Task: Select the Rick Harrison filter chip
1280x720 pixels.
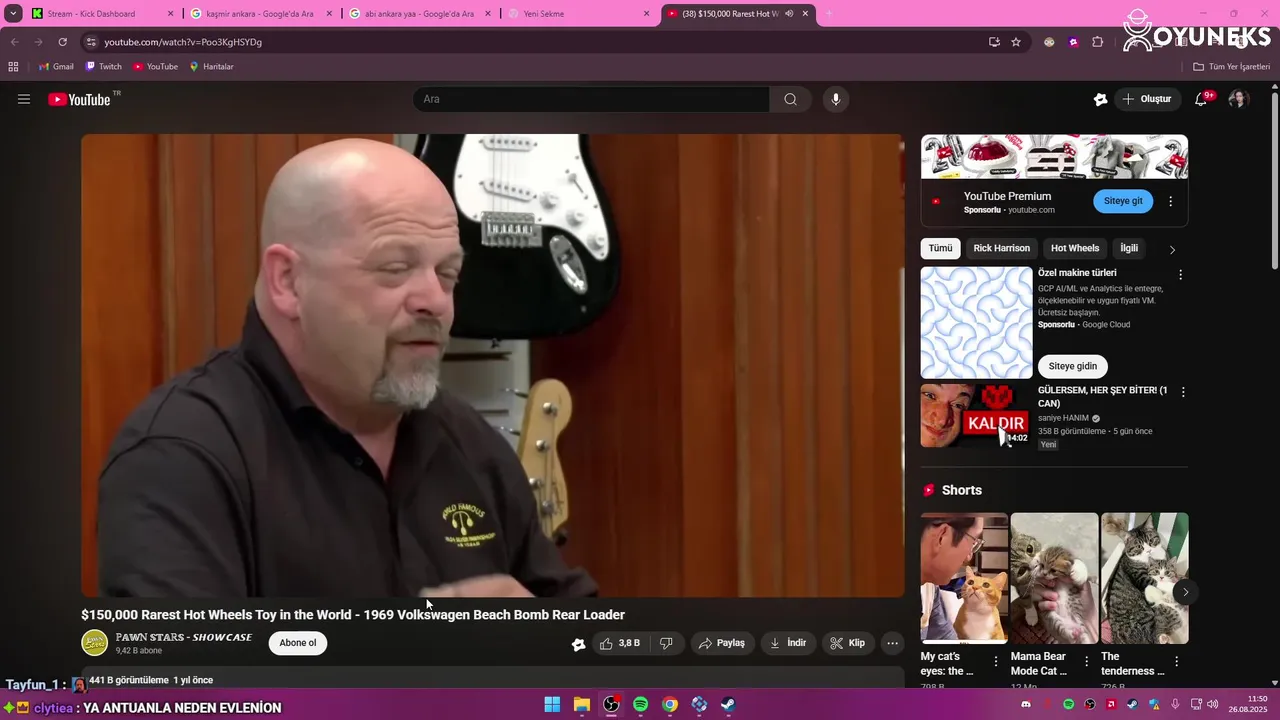Action: (1001, 248)
